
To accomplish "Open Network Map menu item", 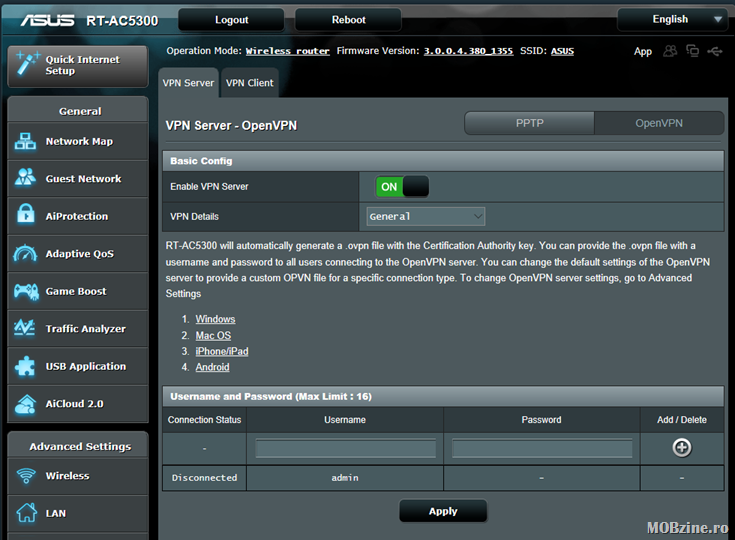I will pos(78,141).
